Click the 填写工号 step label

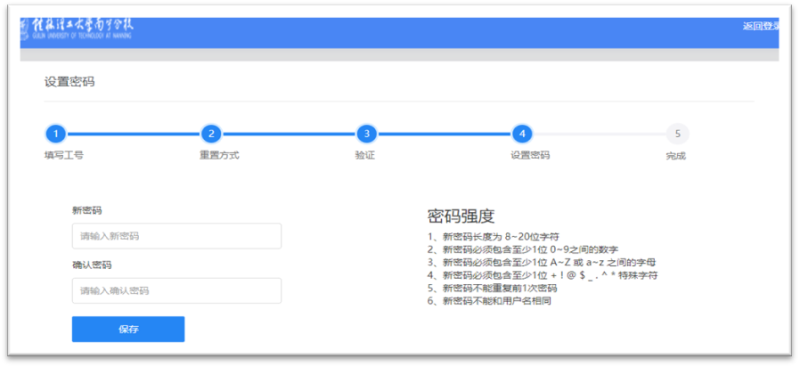pos(64,156)
